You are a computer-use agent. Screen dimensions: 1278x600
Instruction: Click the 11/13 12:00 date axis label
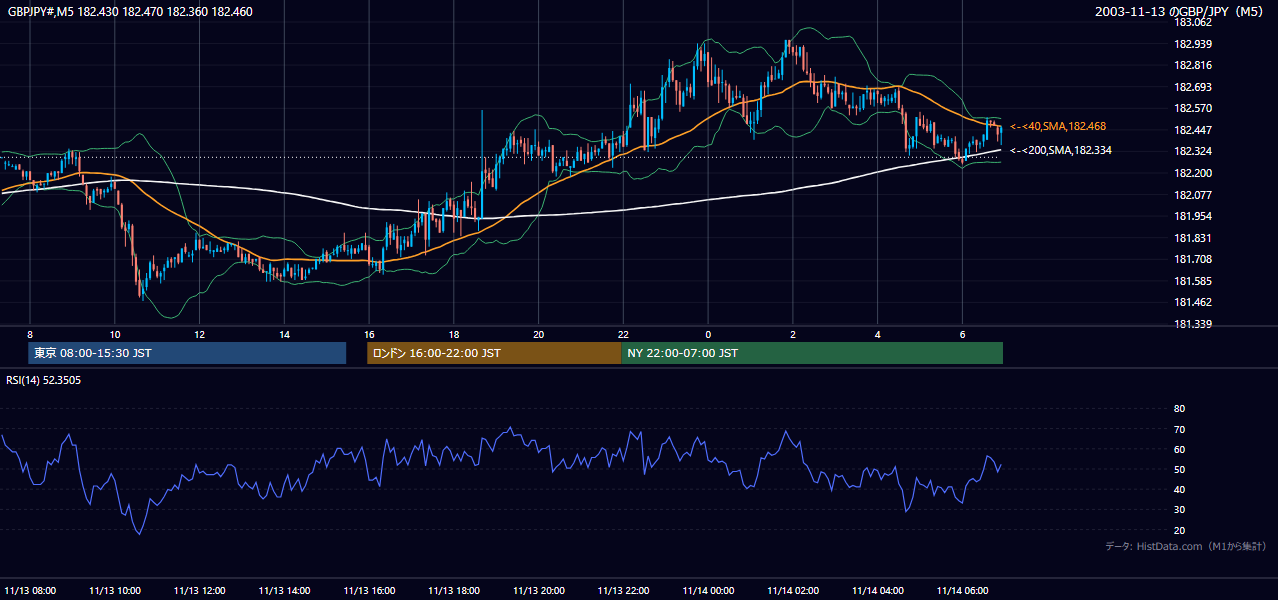(x=200, y=590)
